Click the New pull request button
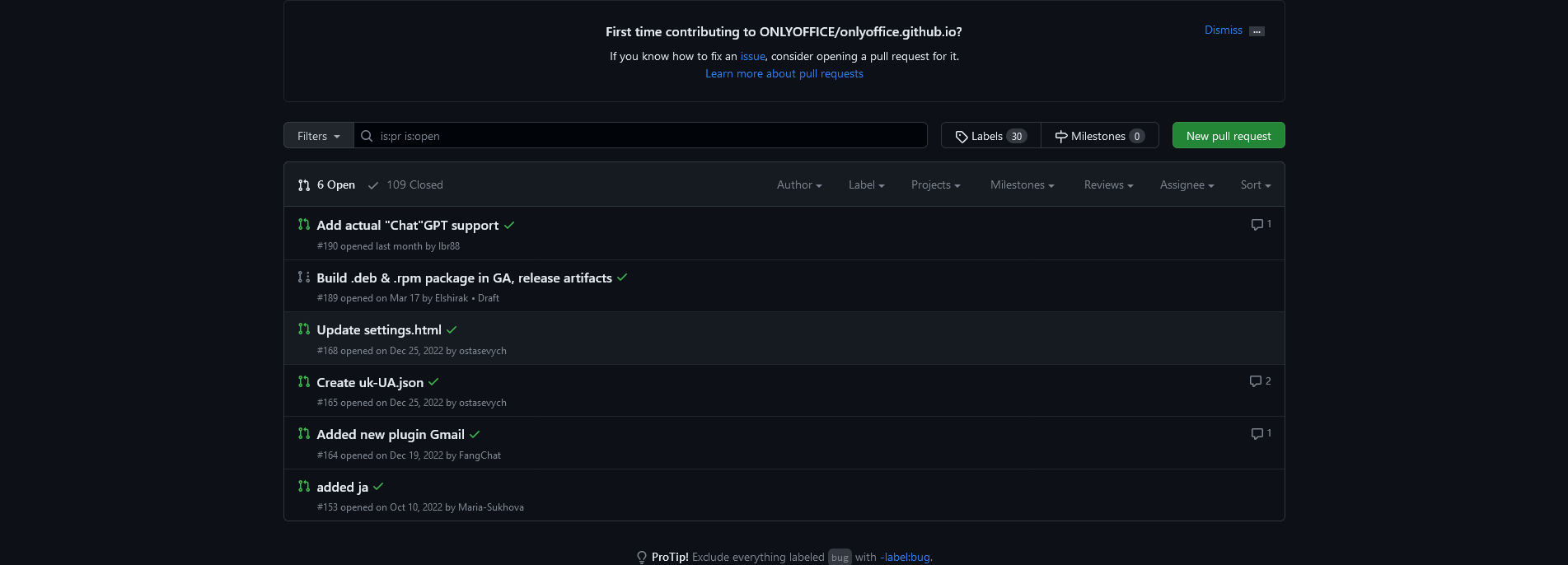Image resolution: width=1568 pixels, height=565 pixels. 1228,136
